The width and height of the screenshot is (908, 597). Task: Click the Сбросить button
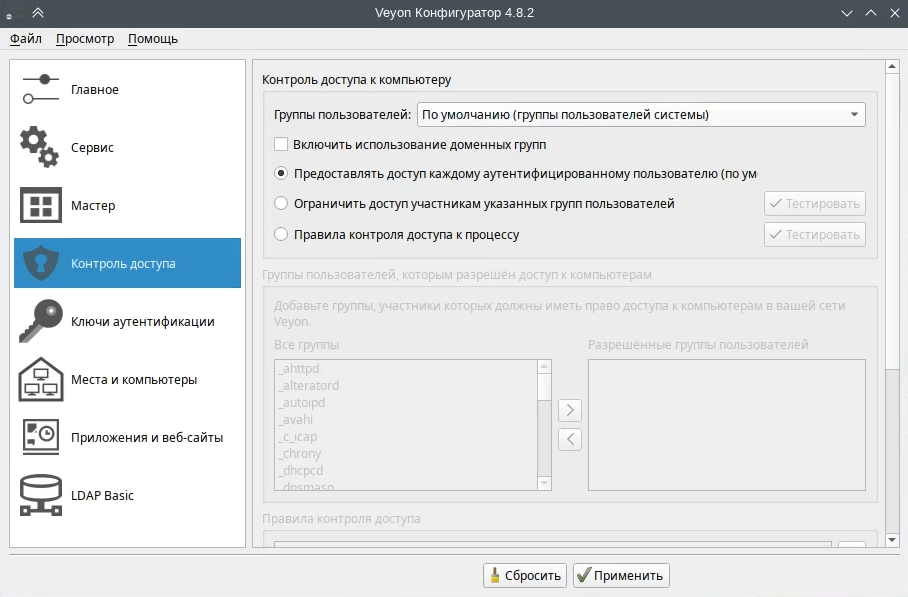click(525, 576)
